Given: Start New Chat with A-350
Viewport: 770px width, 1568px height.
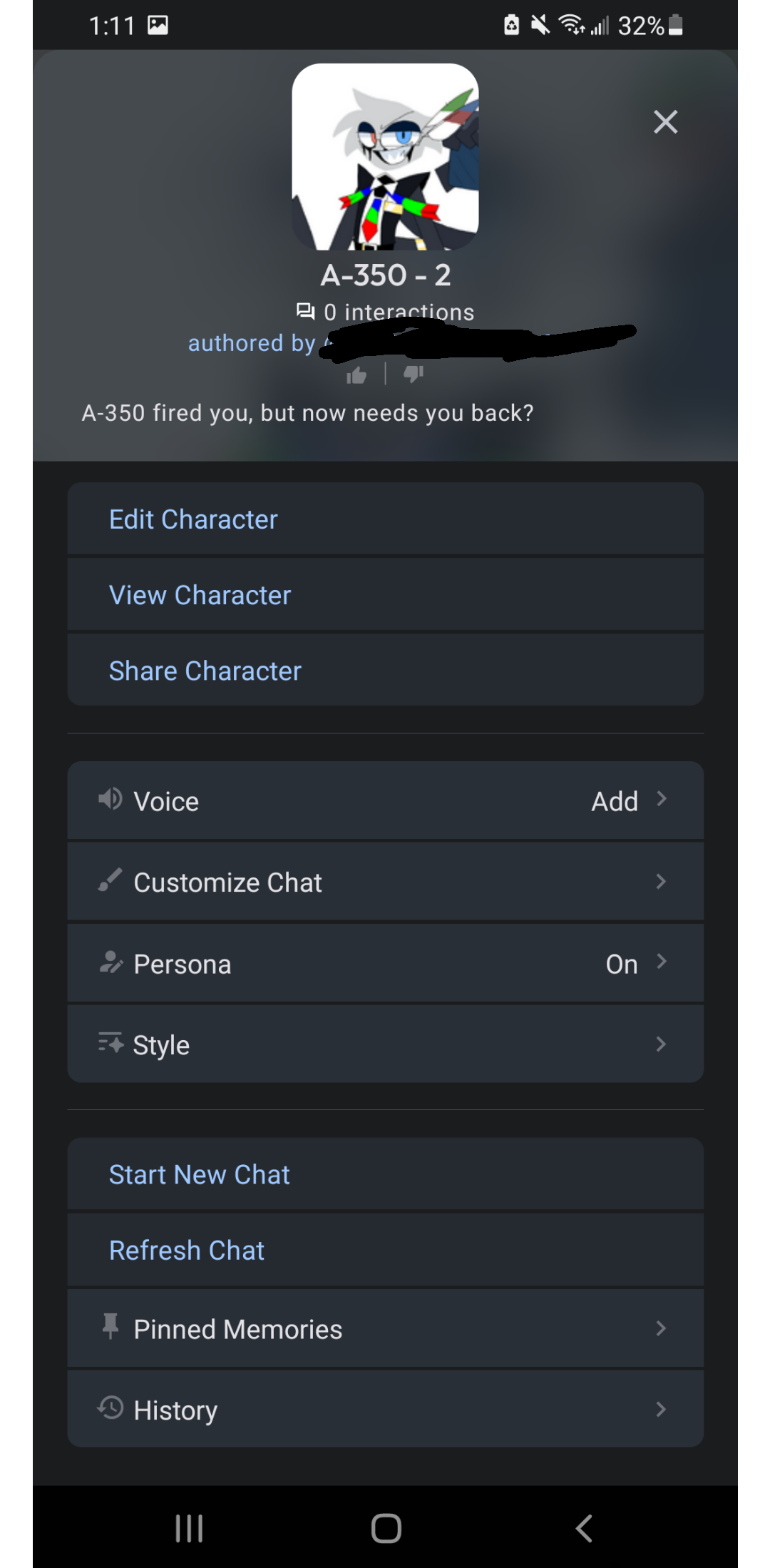Looking at the screenshot, I should (199, 1174).
